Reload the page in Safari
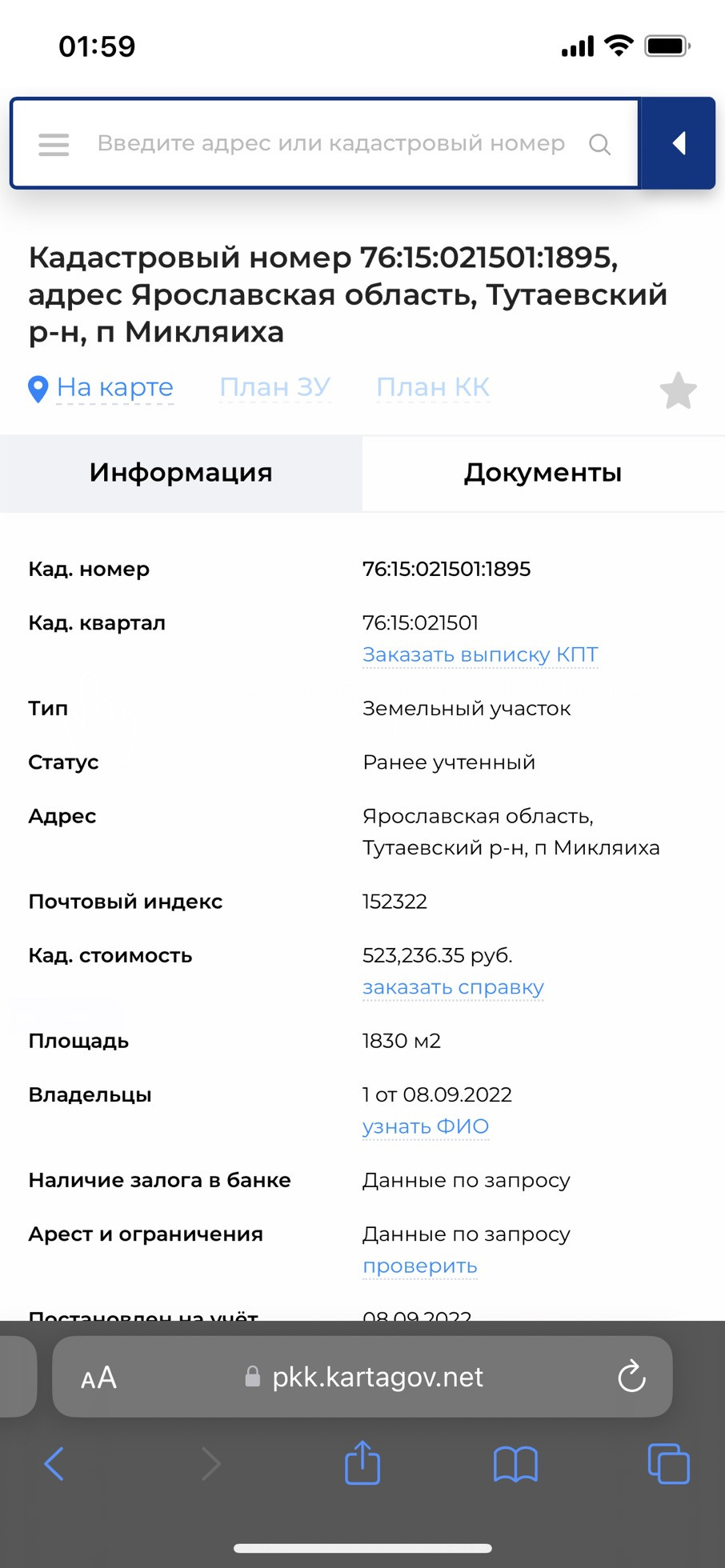Screen dimensions: 725x1568 [631, 1377]
